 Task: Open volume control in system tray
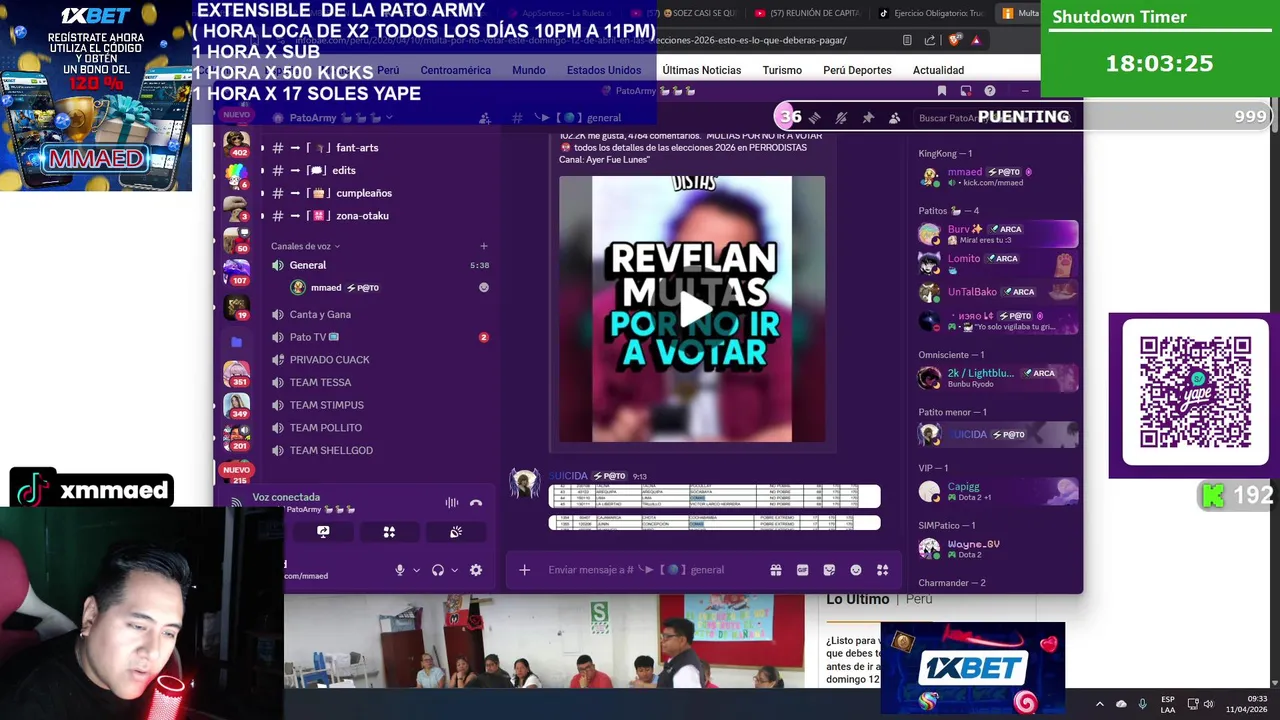point(1209,704)
